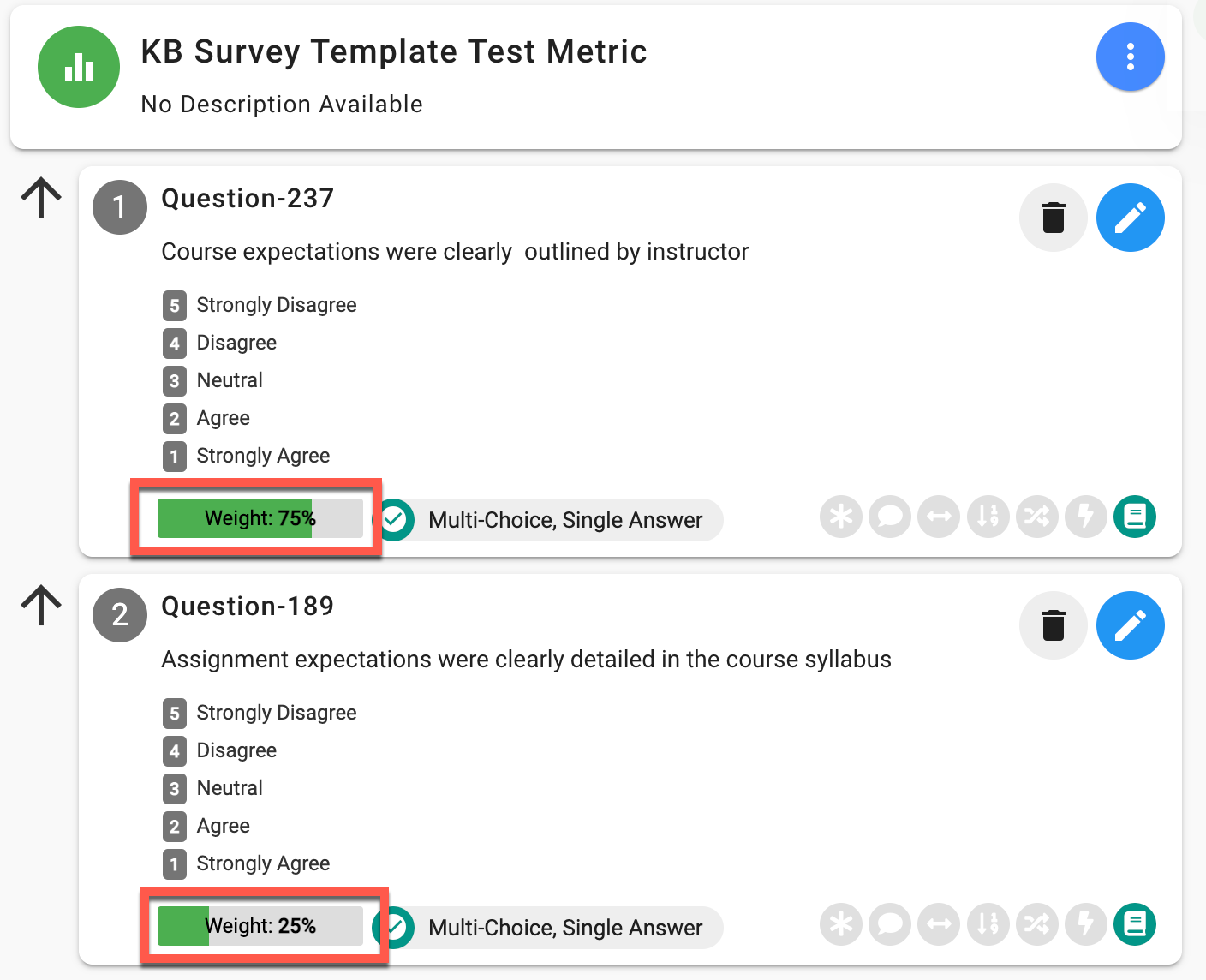Click the Question-189 title
The image size is (1206, 980).
click(x=248, y=607)
